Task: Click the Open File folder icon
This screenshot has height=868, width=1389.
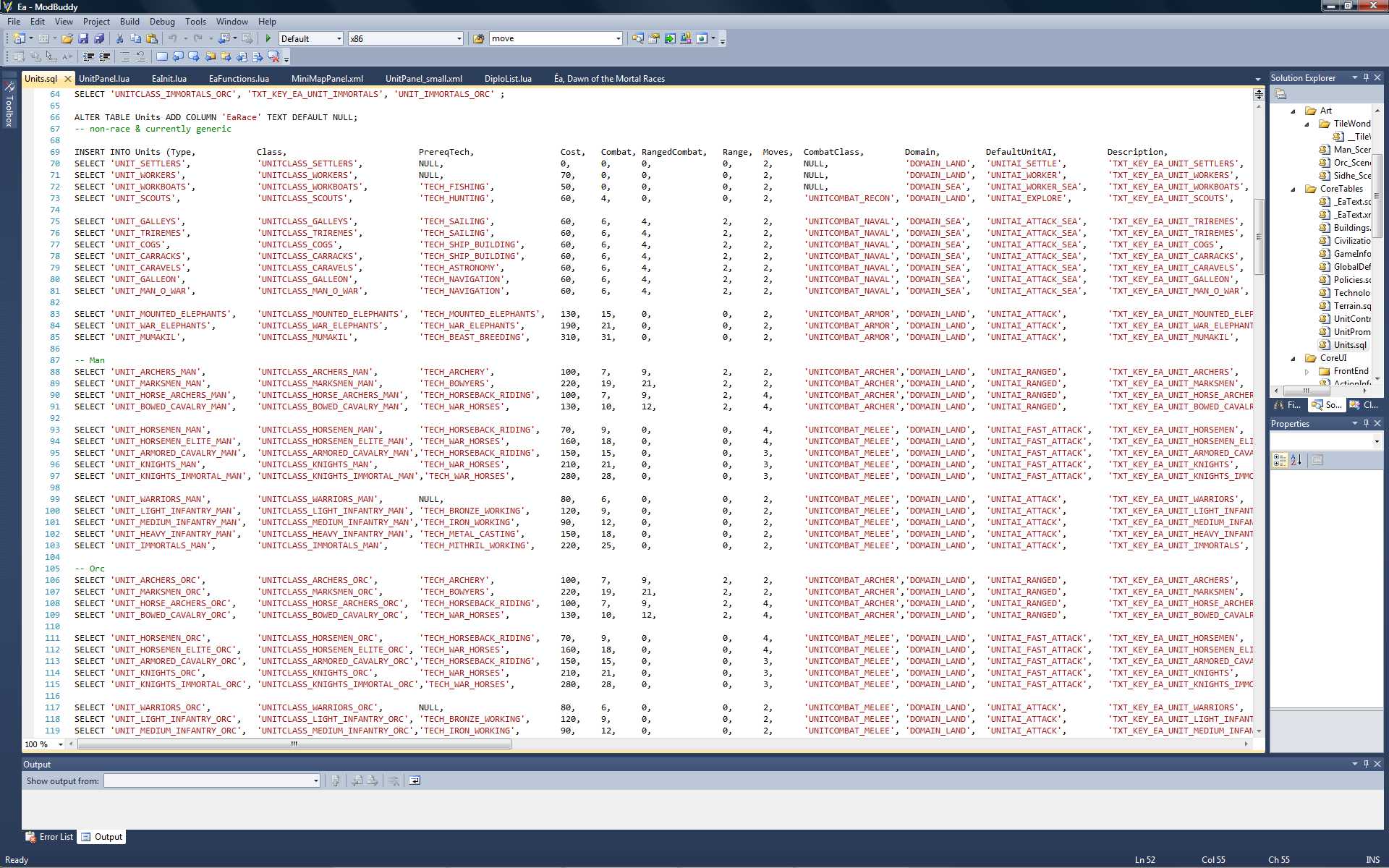Action: point(67,38)
